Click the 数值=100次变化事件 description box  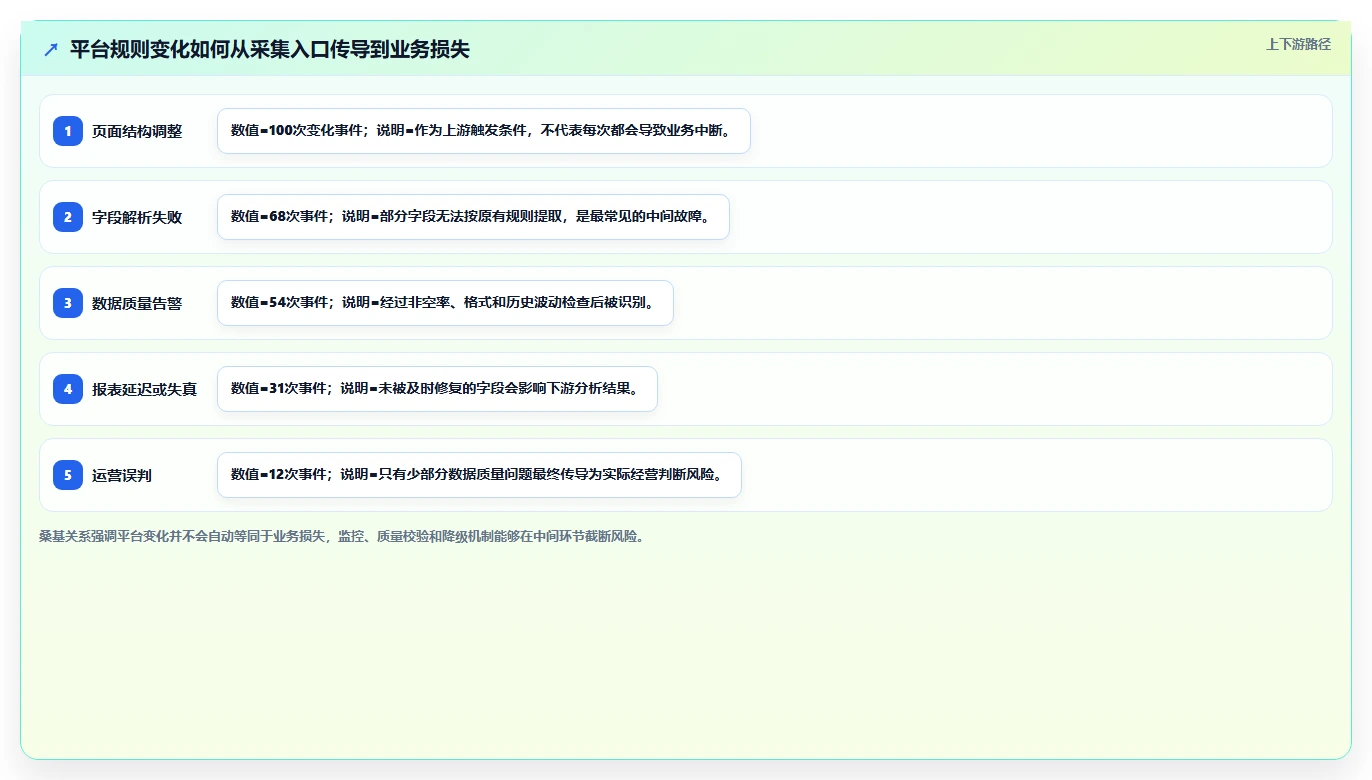(484, 131)
